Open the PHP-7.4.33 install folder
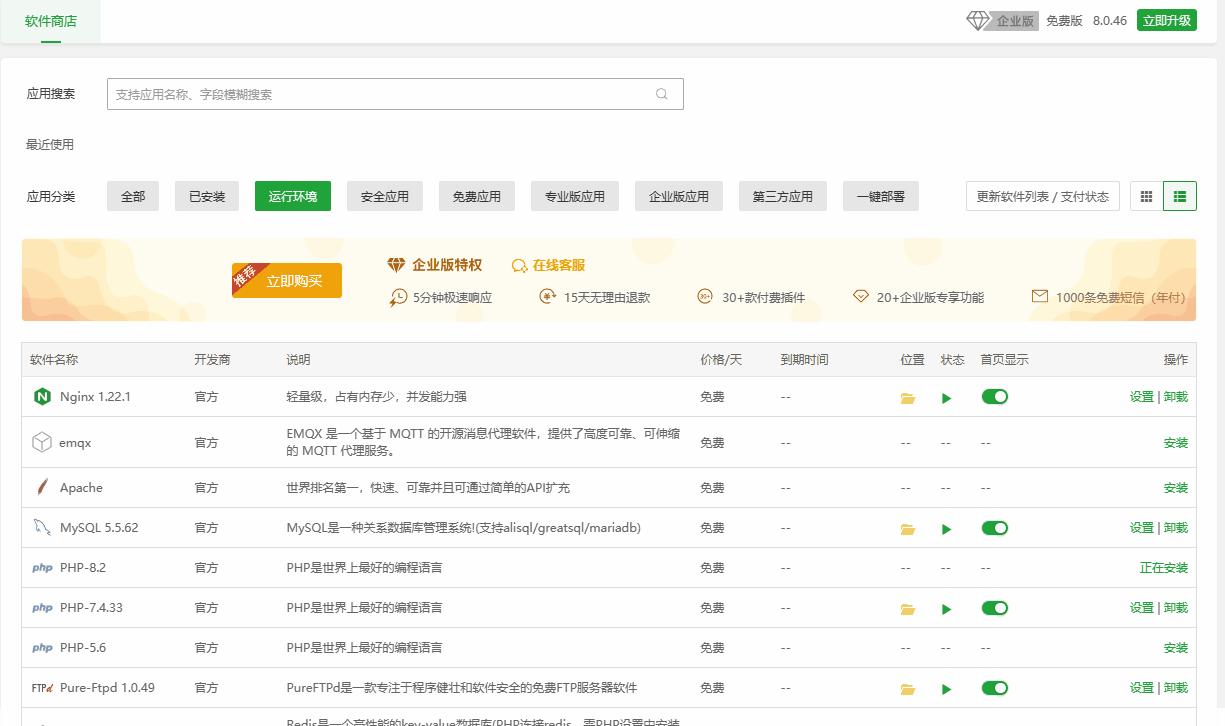Viewport: 1225px width, 726px height. tap(908, 609)
